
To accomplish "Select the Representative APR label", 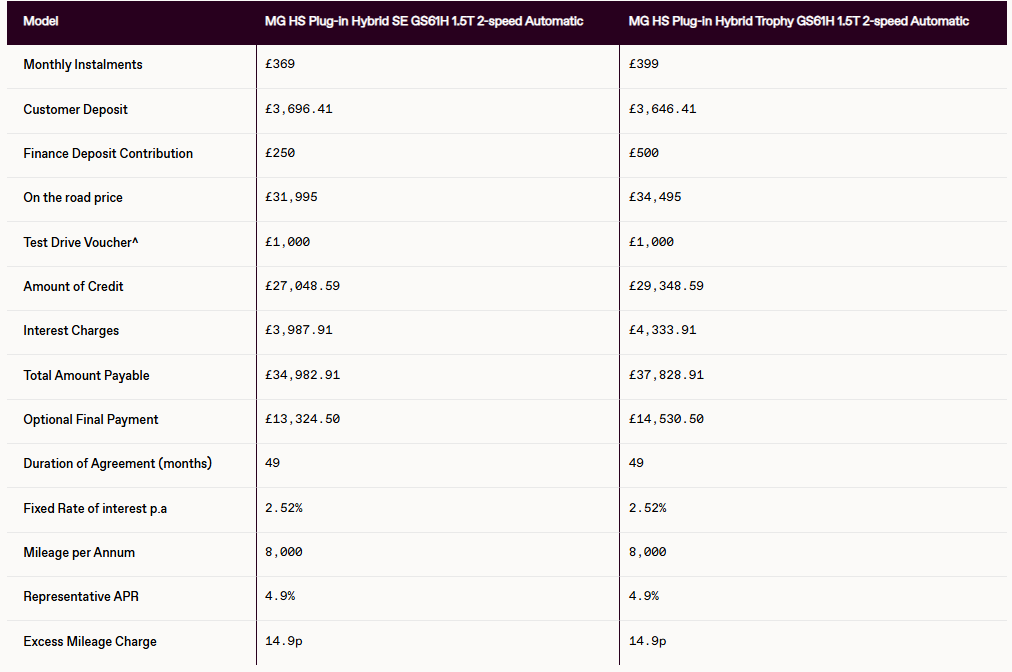I will click(x=81, y=596).
